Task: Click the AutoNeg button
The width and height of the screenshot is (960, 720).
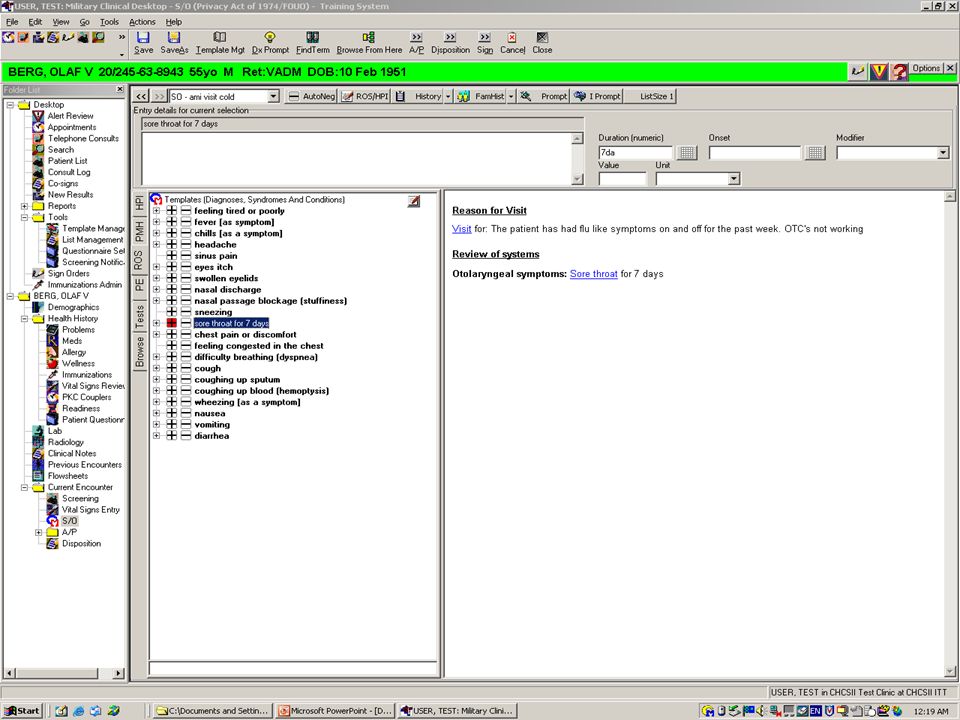Action: coord(312,96)
